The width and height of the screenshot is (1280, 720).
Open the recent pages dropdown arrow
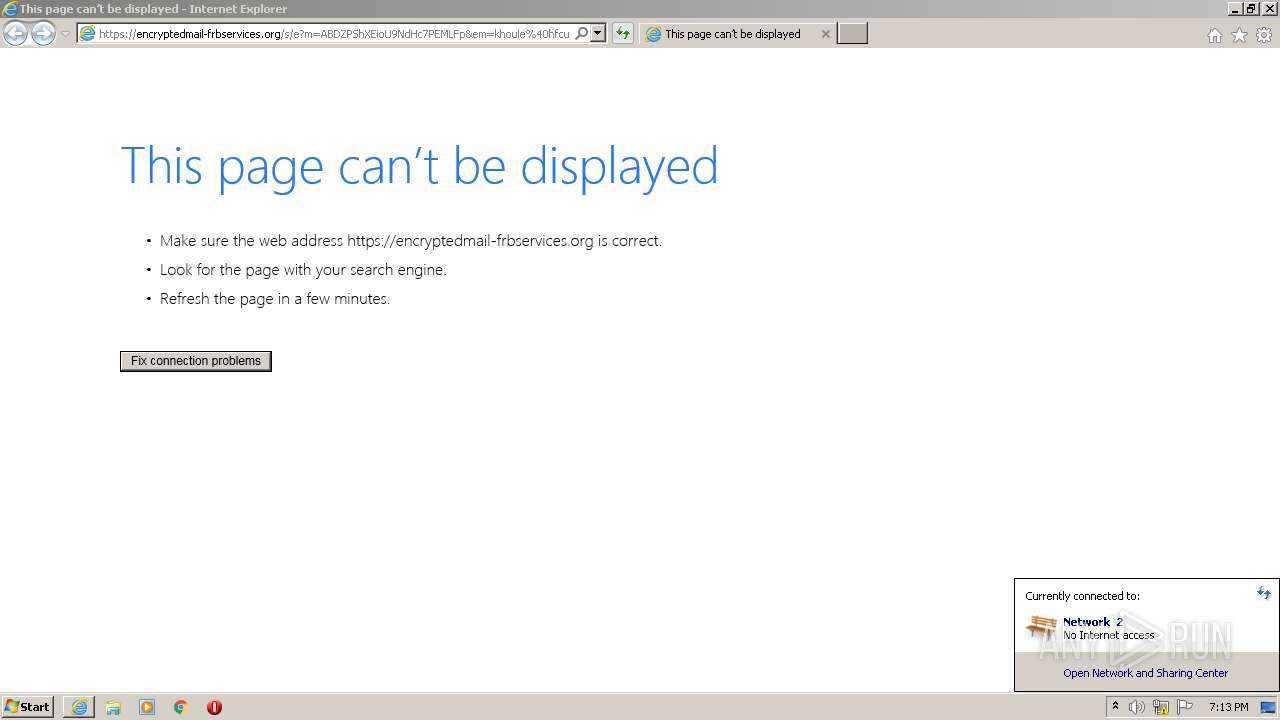(x=65, y=34)
